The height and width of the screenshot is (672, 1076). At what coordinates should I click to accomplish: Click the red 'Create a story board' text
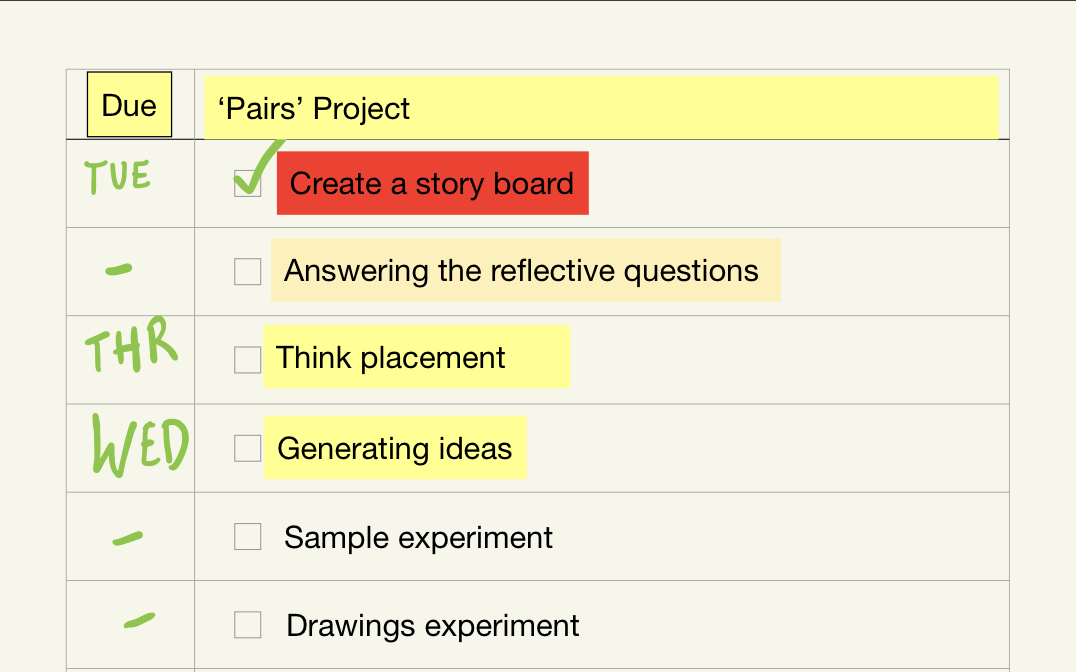point(432,184)
